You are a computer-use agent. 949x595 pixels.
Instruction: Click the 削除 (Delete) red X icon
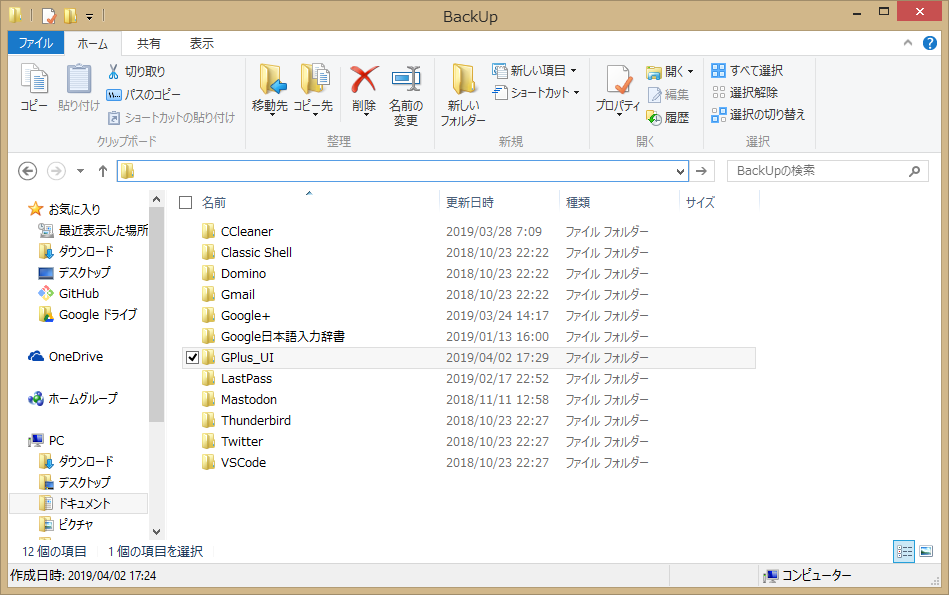(364, 79)
